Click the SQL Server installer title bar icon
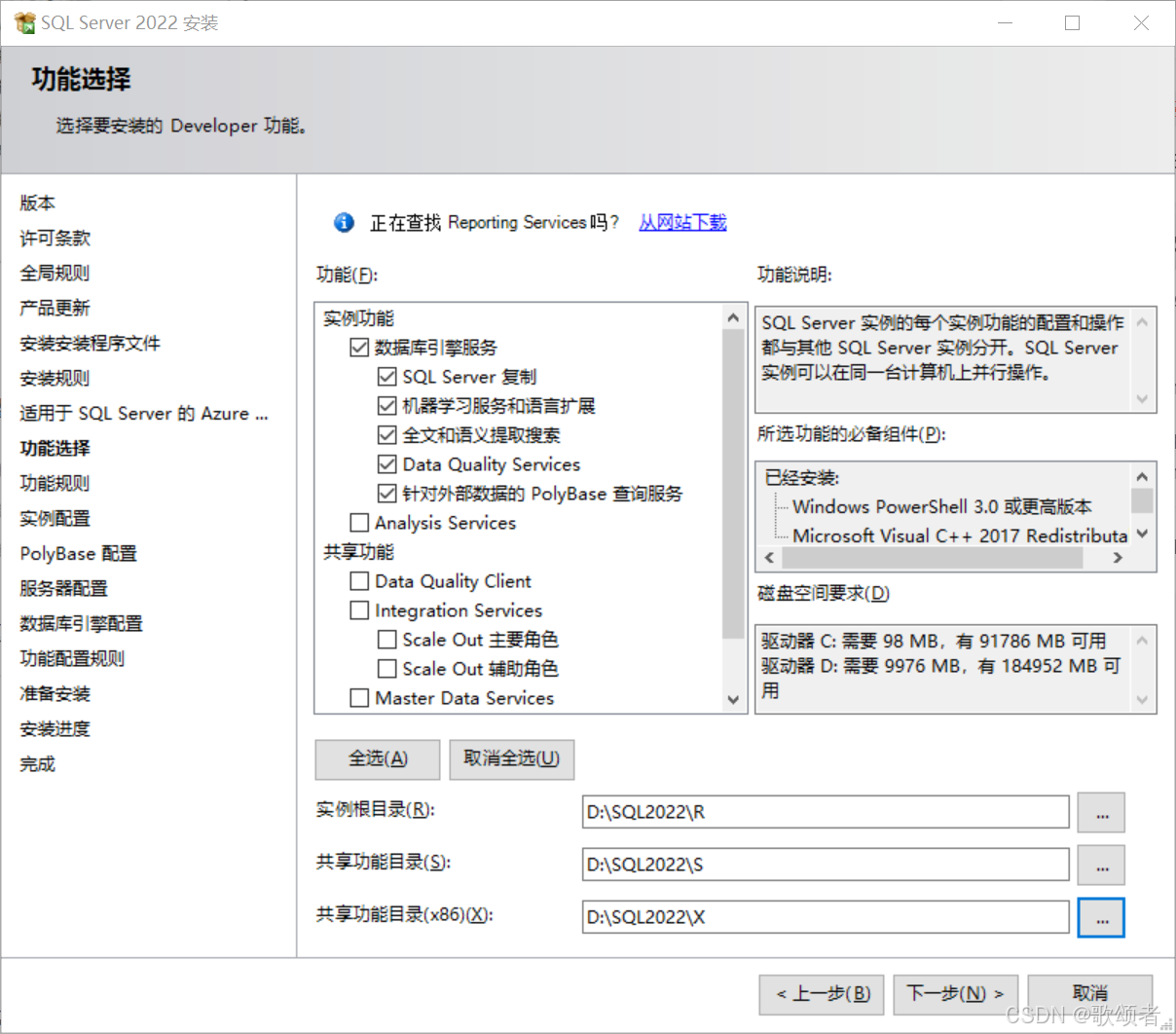1176x1034 pixels. click(24, 22)
